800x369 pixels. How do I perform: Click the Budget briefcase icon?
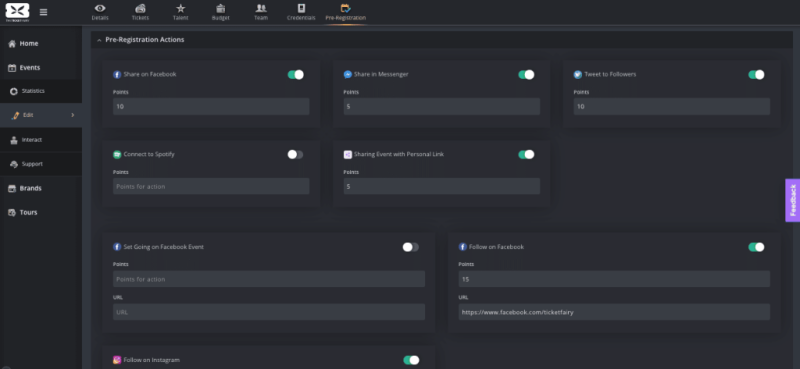[x=221, y=8]
